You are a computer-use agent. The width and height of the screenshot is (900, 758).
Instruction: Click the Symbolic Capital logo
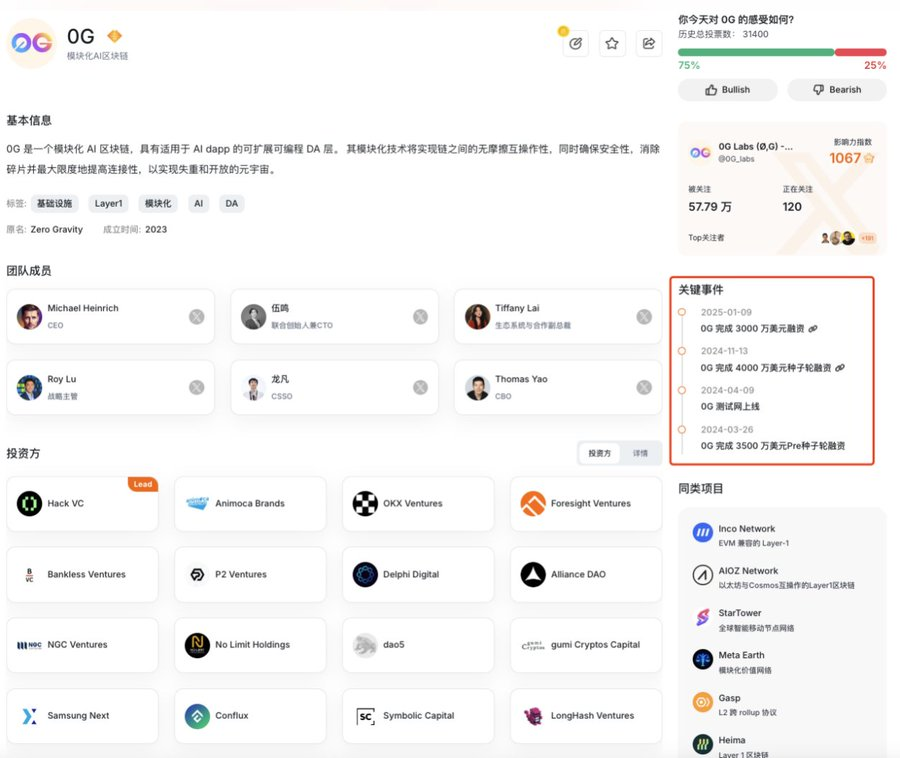pyautogui.click(x=365, y=716)
